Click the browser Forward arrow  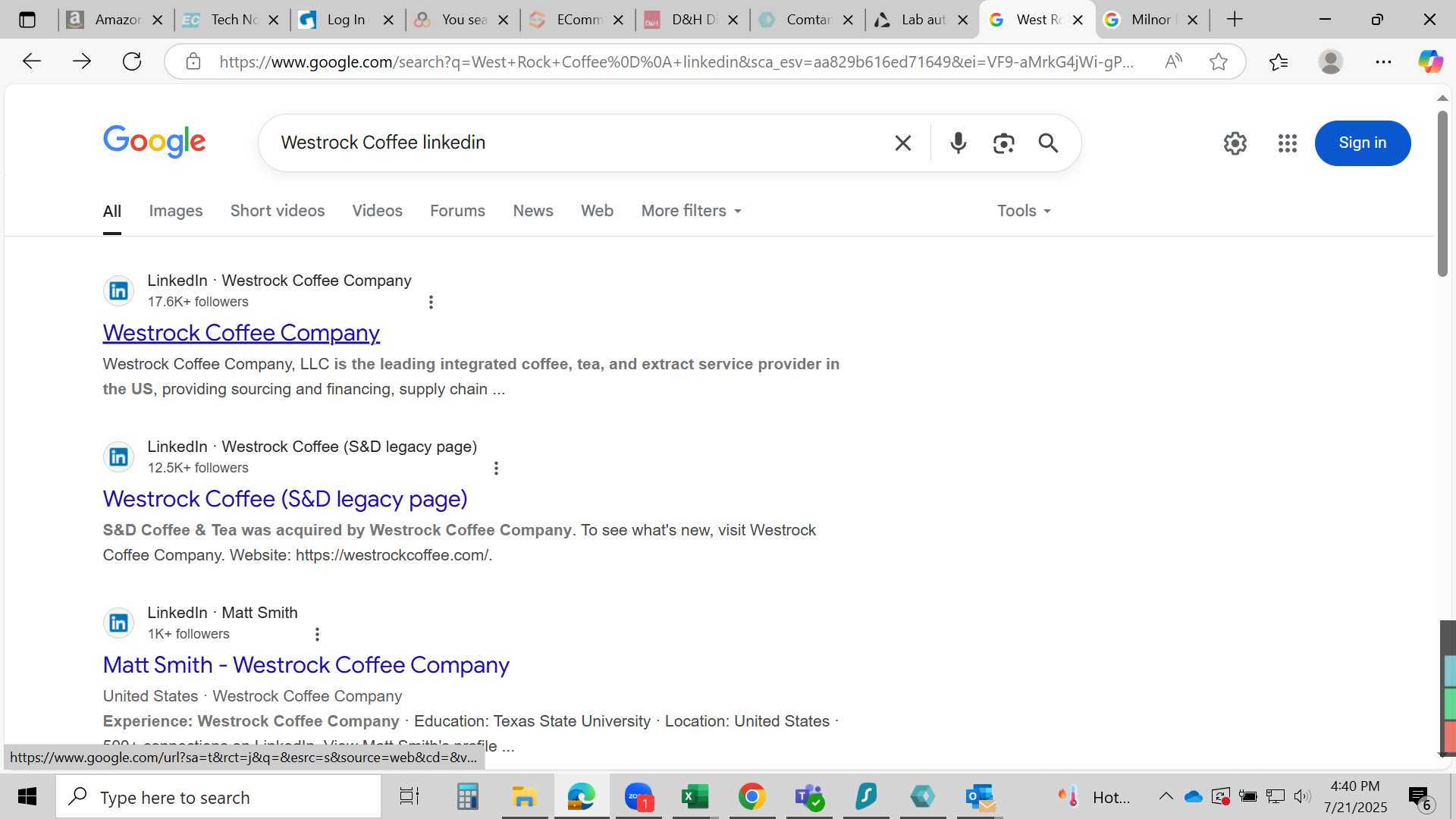pos(81,61)
